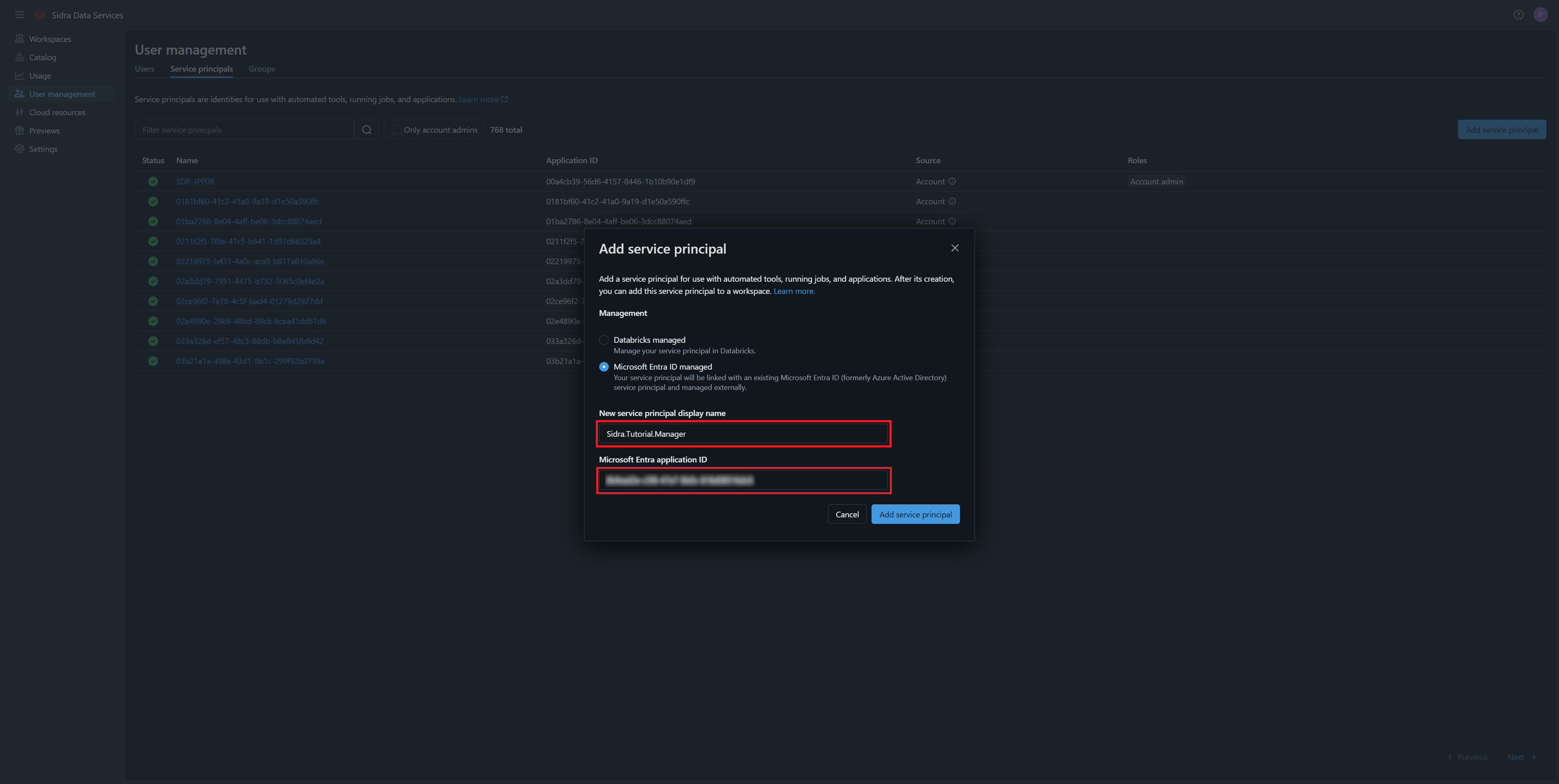The width and height of the screenshot is (1559, 784).
Task: Switch to the Groups tab
Action: tap(261, 69)
